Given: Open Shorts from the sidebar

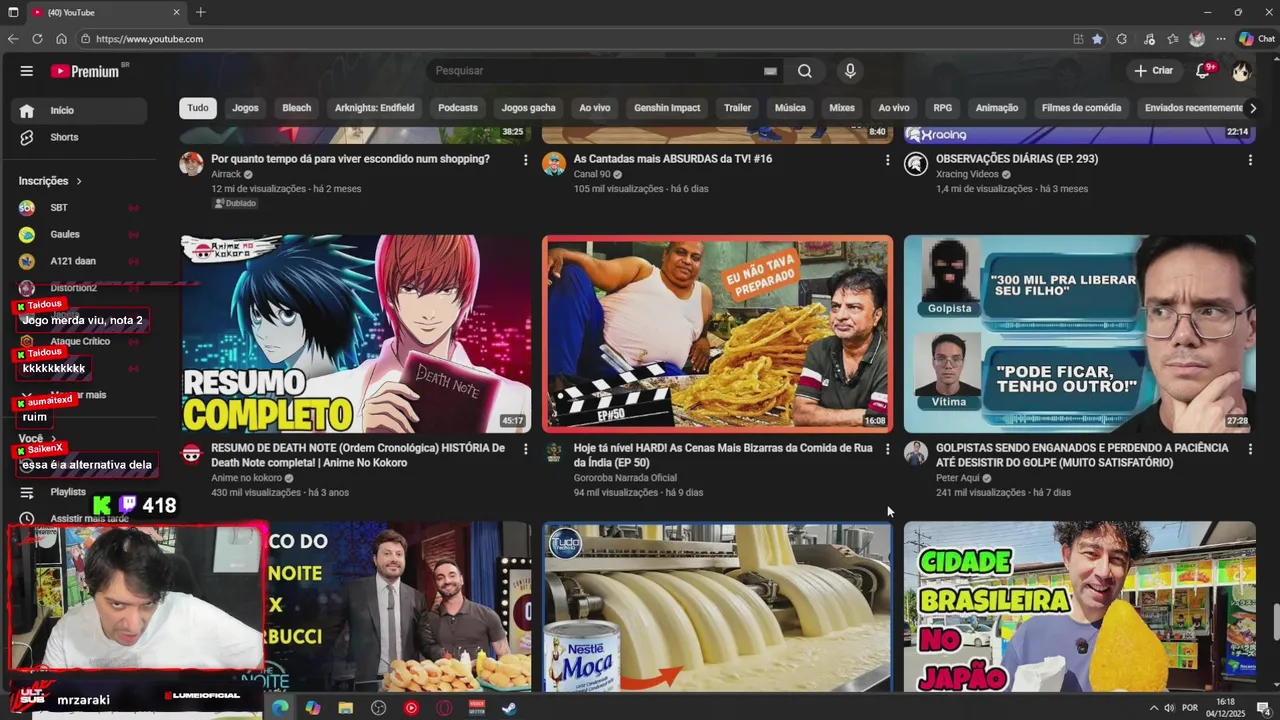Looking at the screenshot, I should click(80, 137).
